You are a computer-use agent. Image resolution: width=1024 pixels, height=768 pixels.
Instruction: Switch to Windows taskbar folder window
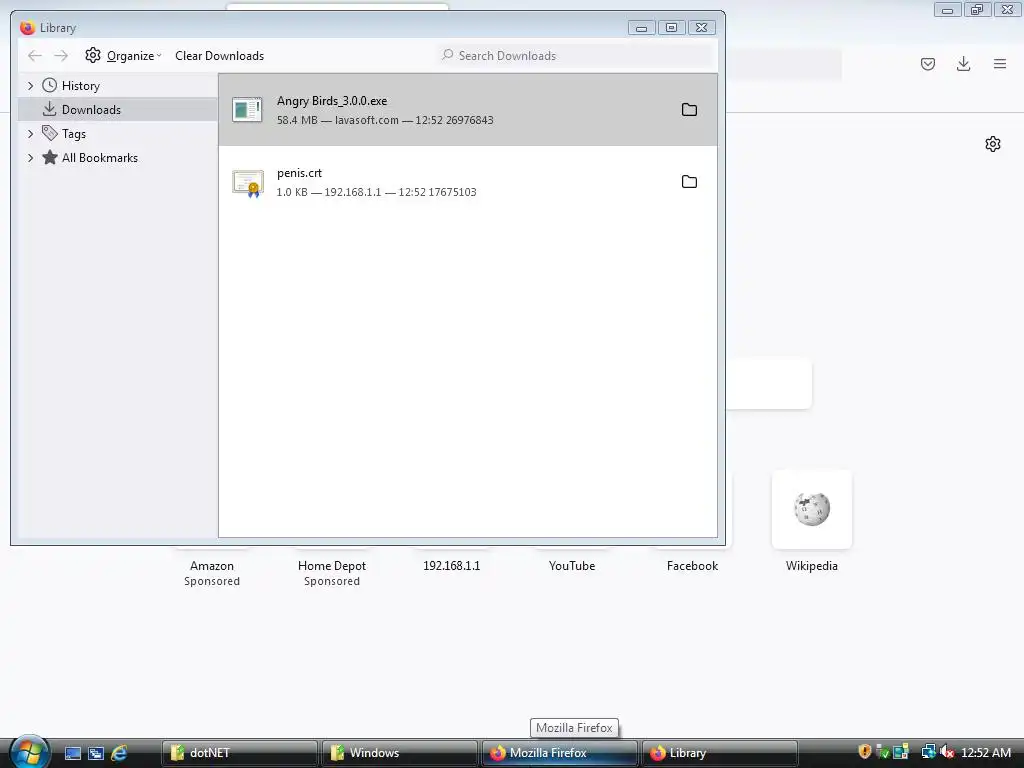399,753
